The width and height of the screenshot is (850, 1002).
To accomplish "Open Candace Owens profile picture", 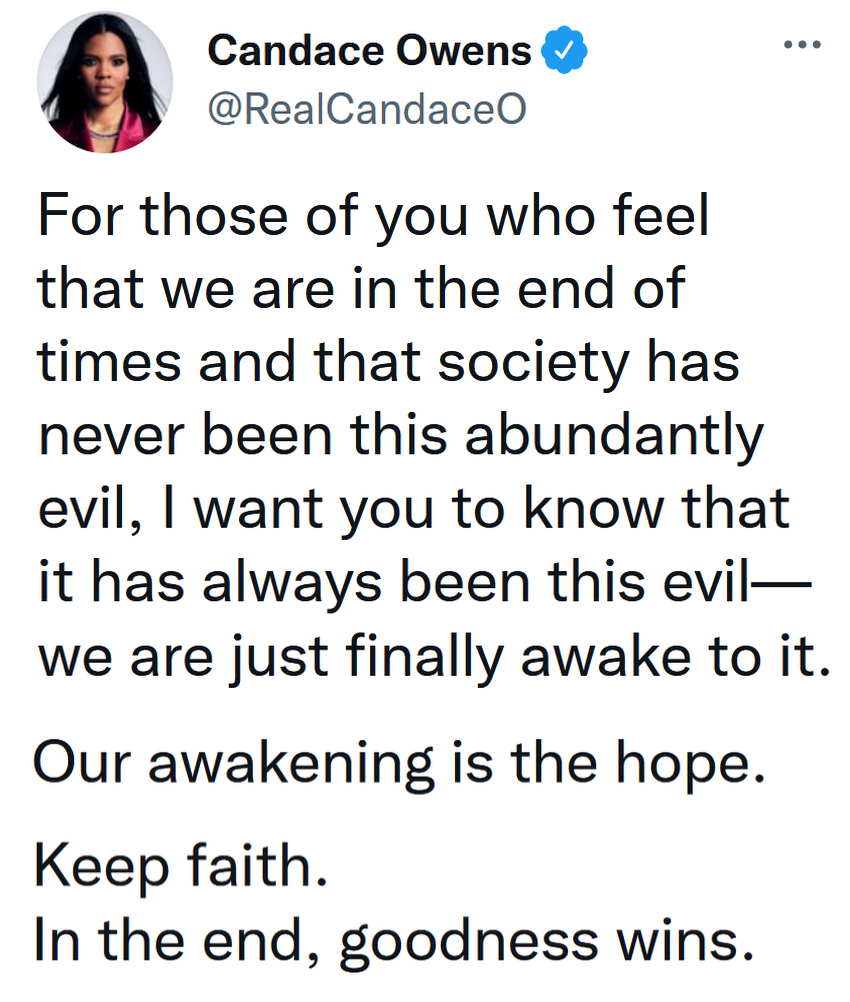I will pyautogui.click(x=105, y=82).
